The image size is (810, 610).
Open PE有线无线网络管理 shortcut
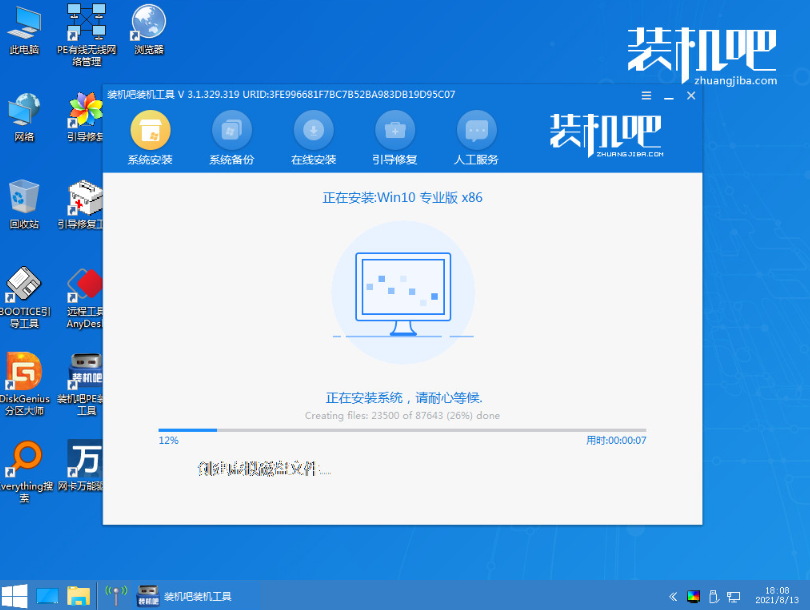pyautogui.click(x=83, y=28)
